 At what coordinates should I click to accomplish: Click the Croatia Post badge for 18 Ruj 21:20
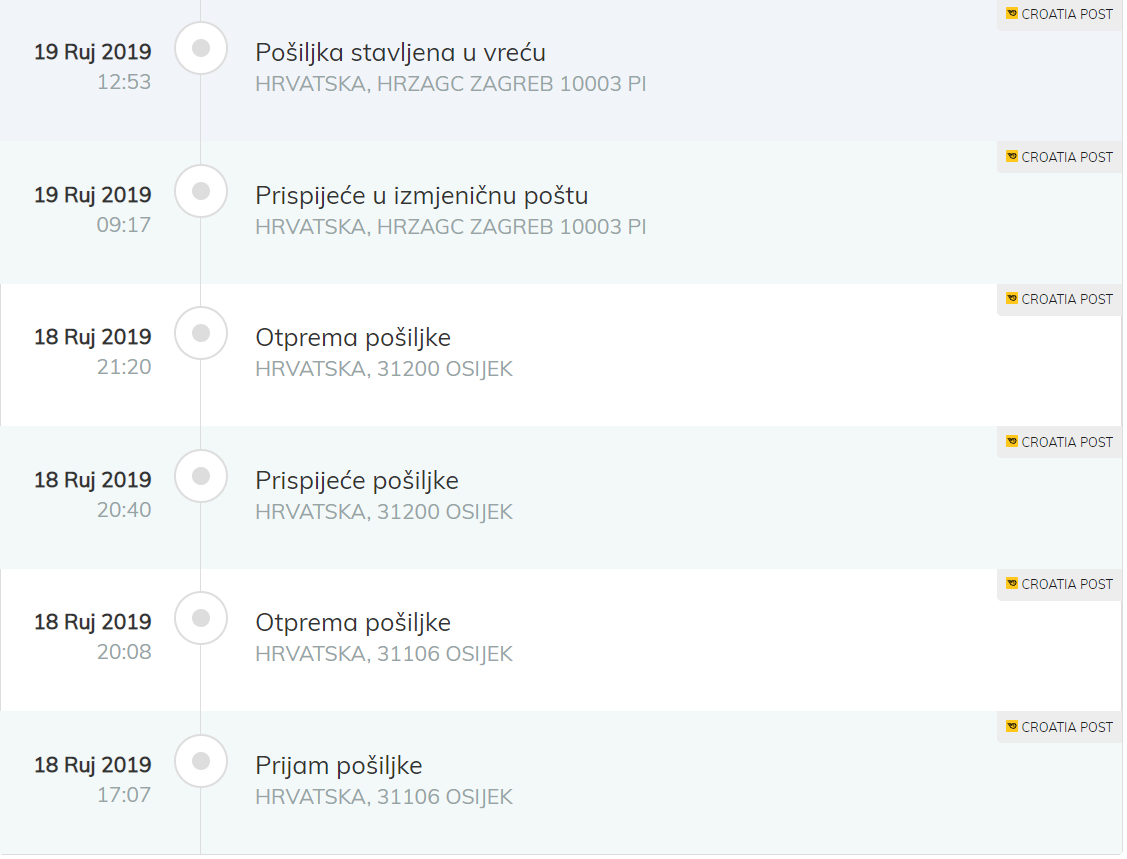coord(1059,299)
